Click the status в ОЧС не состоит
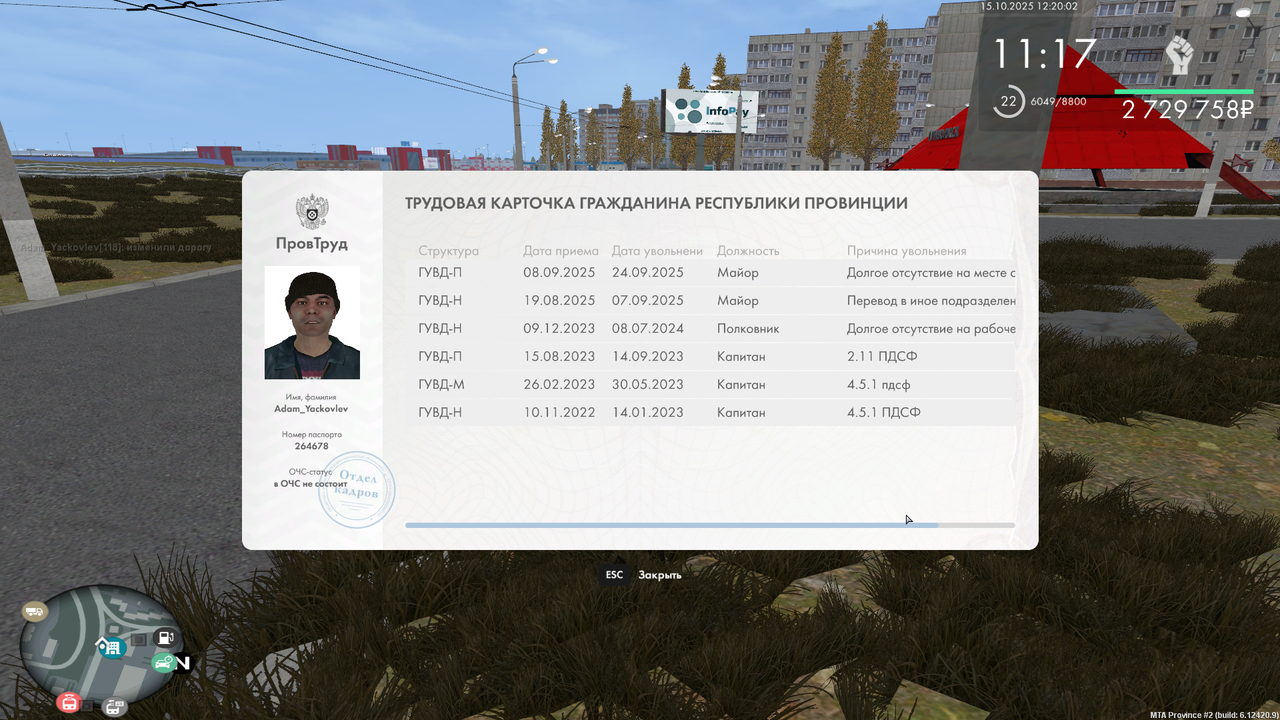This screenshot has width=1280, height=720. pos(311,483)
